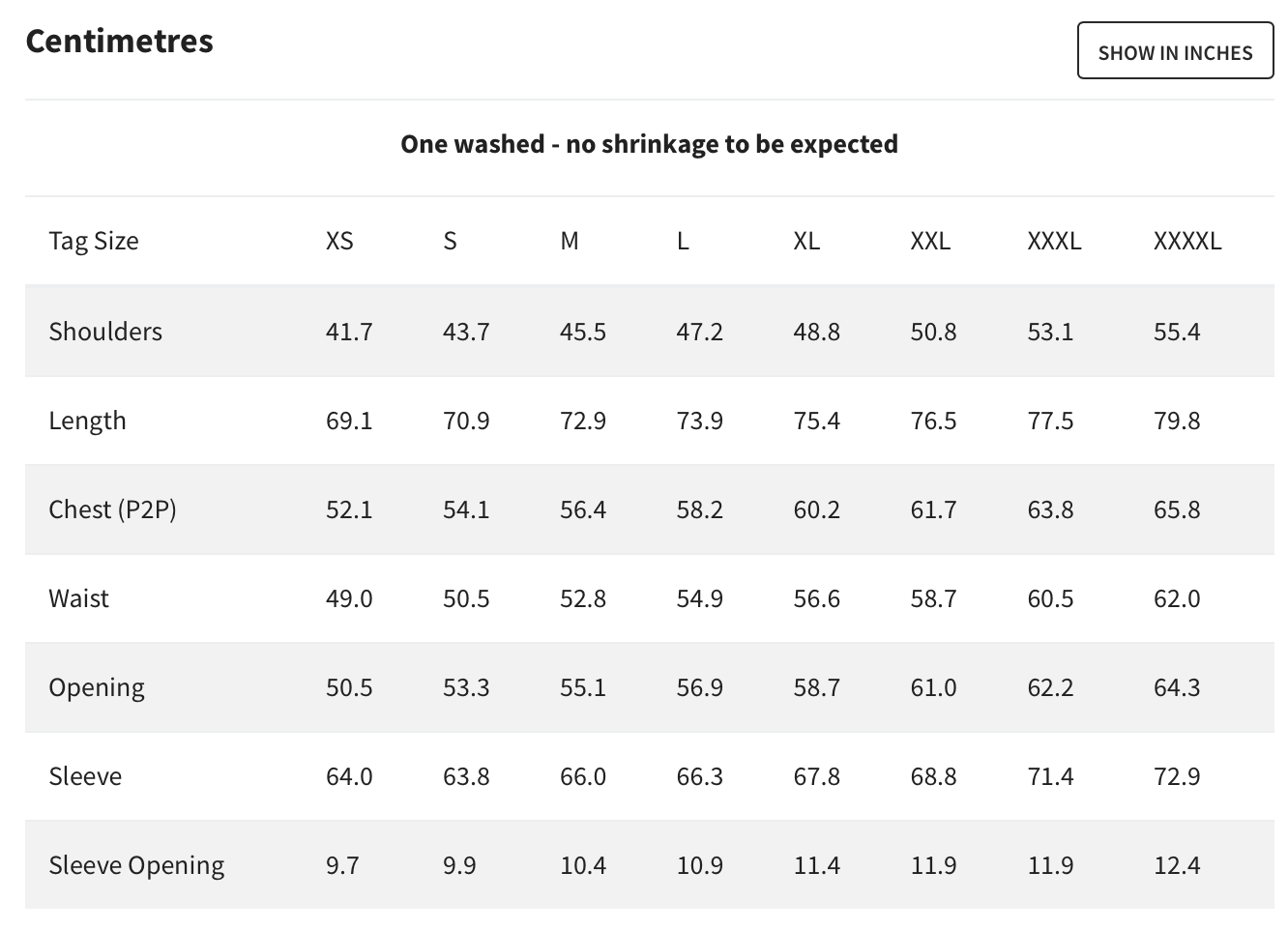Select the Chest (P2P) row label
The height and width of the screenshot is (930, 1288).
(112, 509)
